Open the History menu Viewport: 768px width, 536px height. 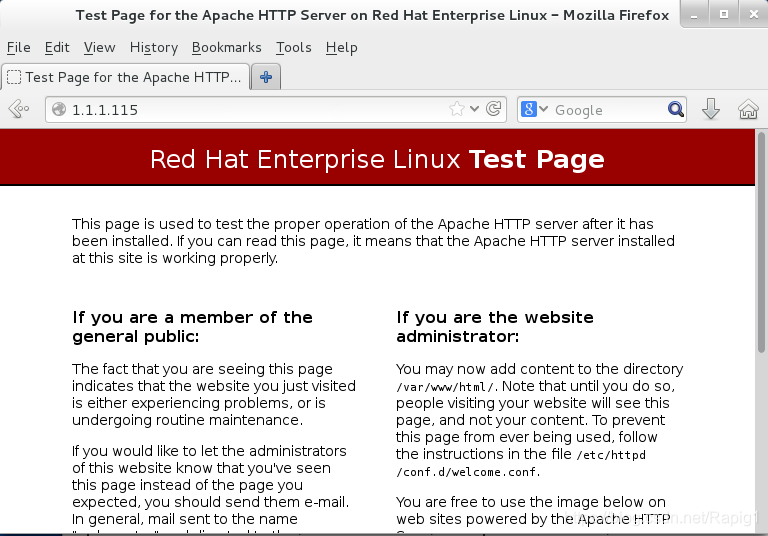point(154,48)
